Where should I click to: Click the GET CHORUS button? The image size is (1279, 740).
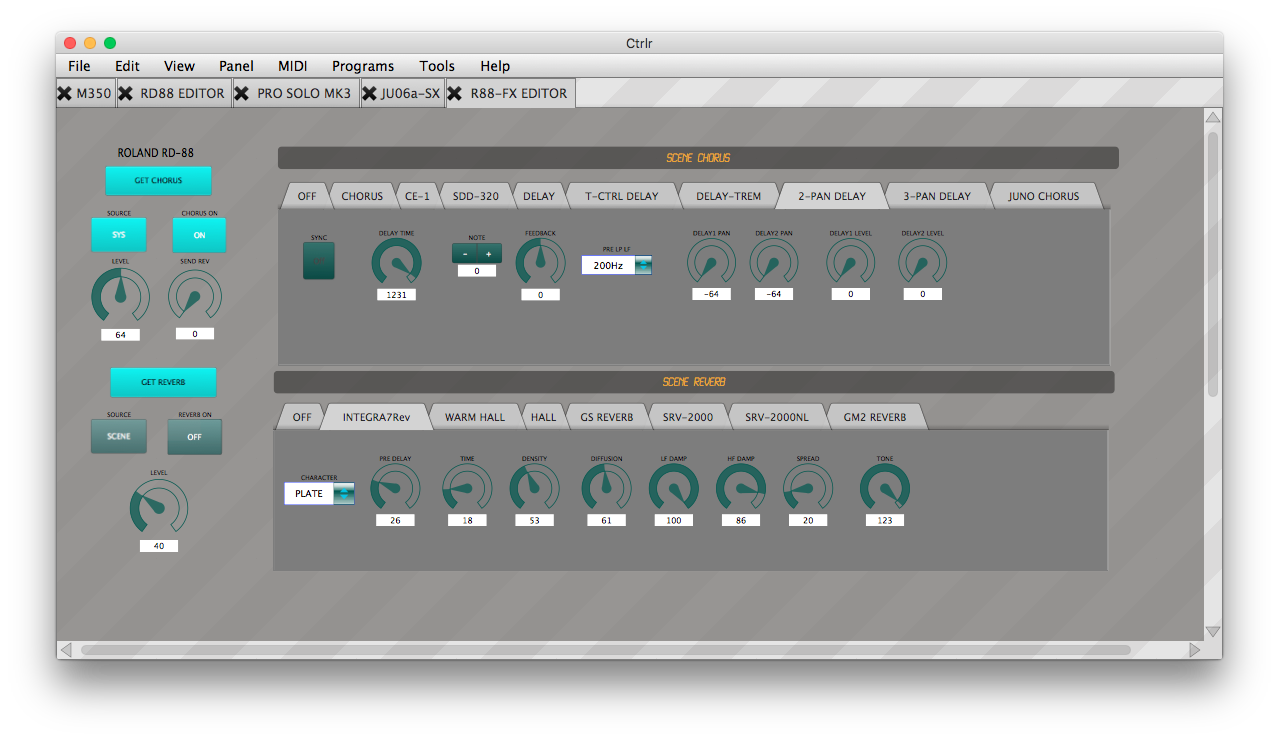[x=158, y=181]
